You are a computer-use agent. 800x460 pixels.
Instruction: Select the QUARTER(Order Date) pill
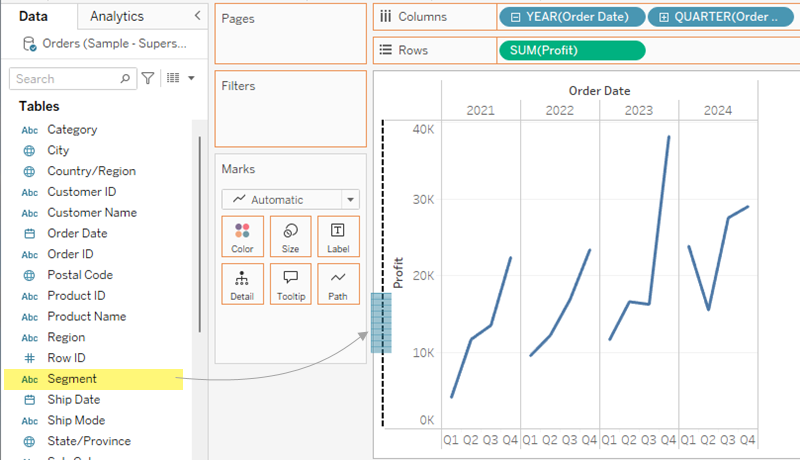(720, 17)
